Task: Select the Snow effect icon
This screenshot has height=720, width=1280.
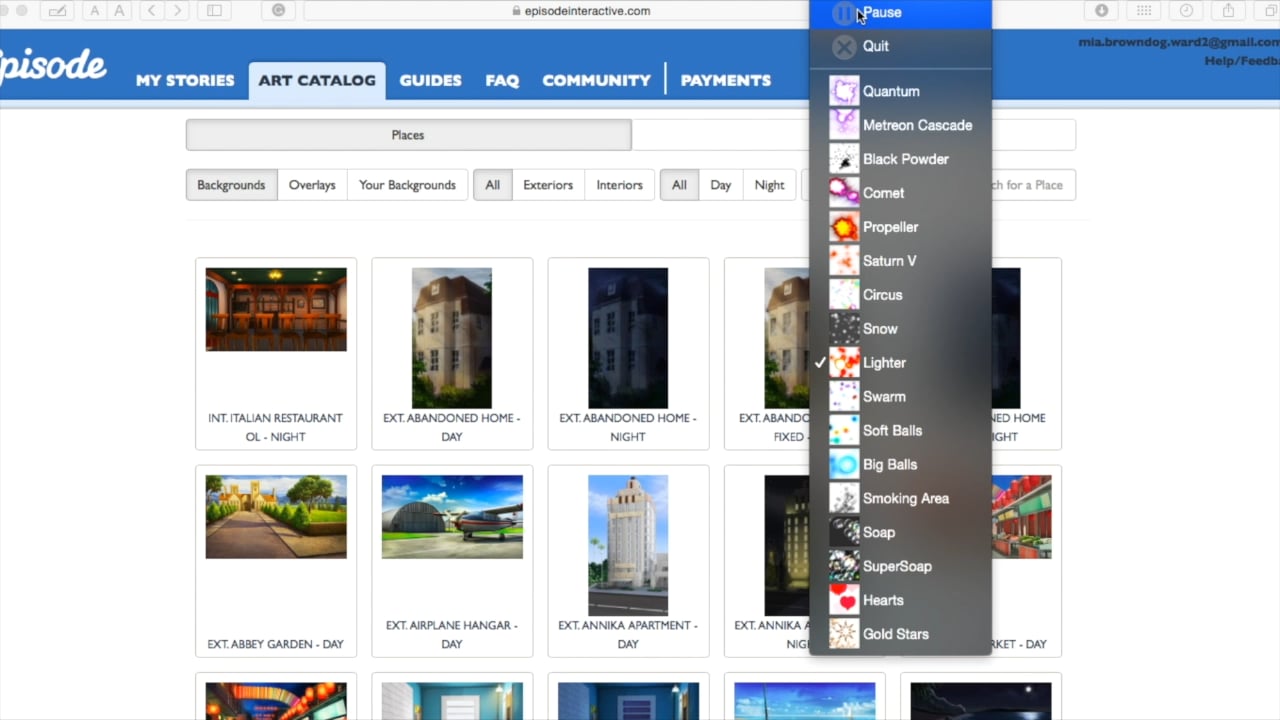Action: click(844, 329)
